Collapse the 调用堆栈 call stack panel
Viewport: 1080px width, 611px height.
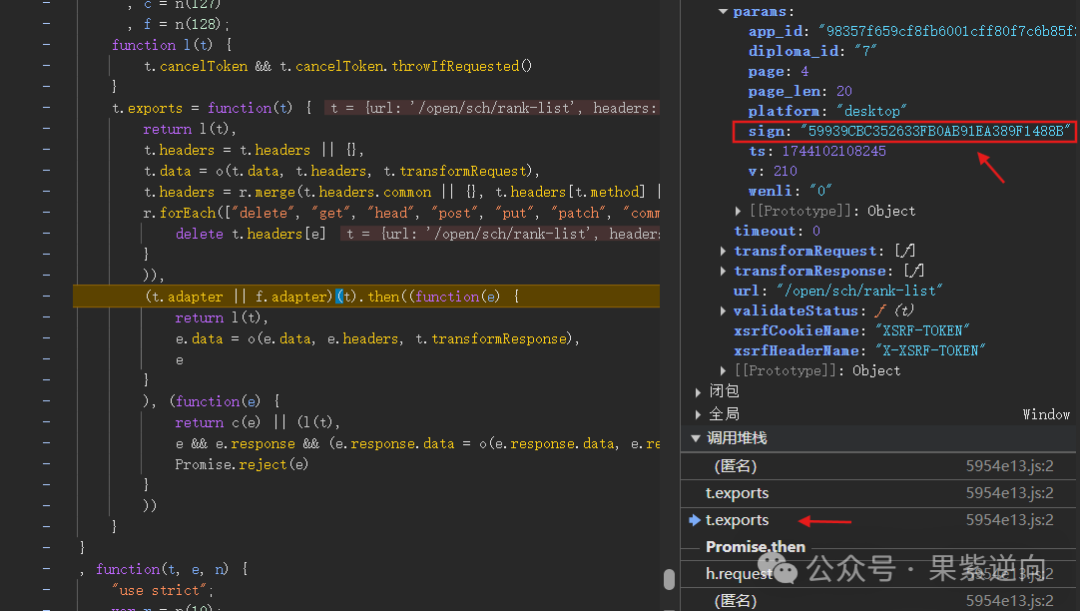point(697,438)
